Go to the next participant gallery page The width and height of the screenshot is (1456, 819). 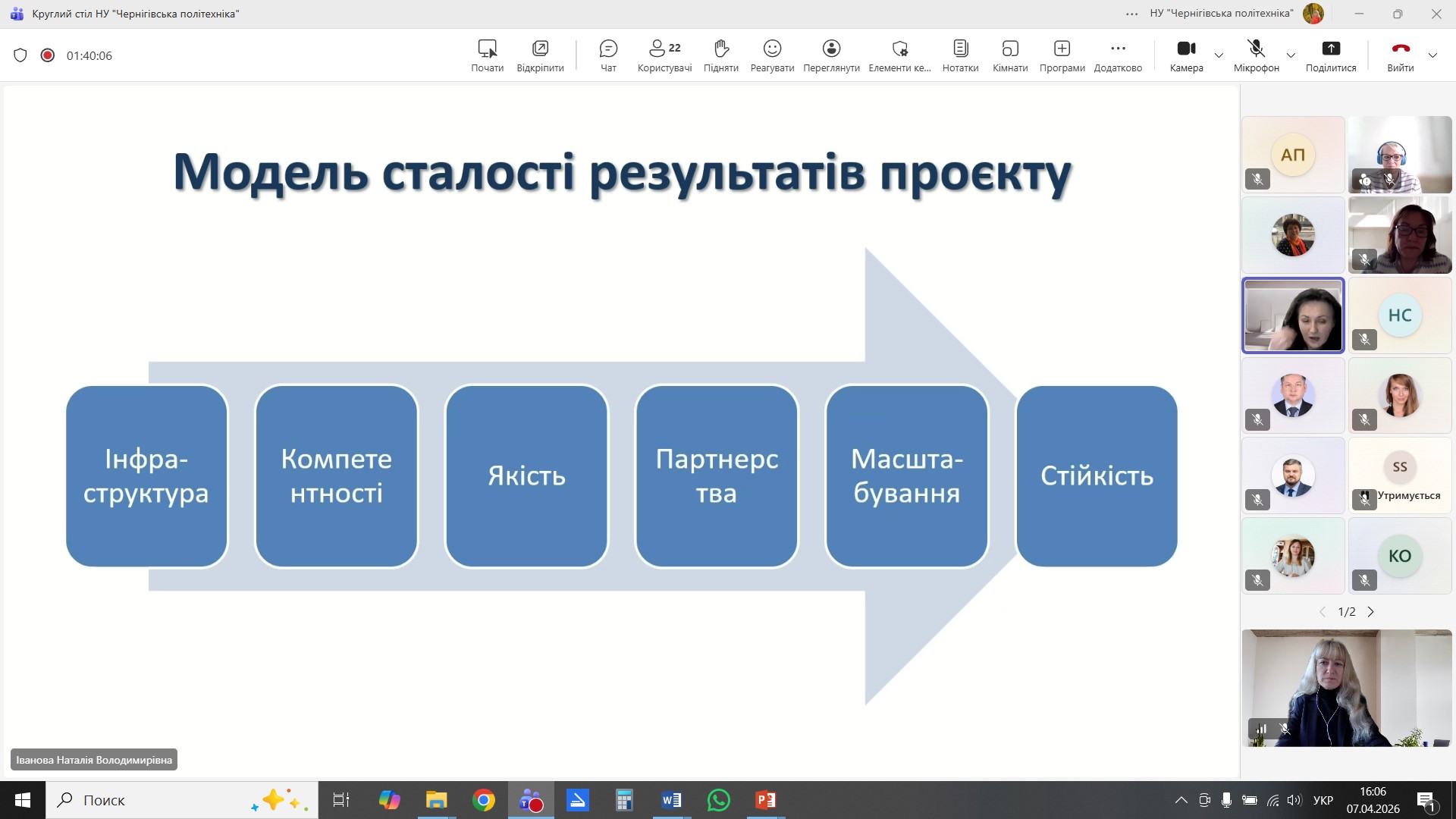click(x=1370, y=612)
